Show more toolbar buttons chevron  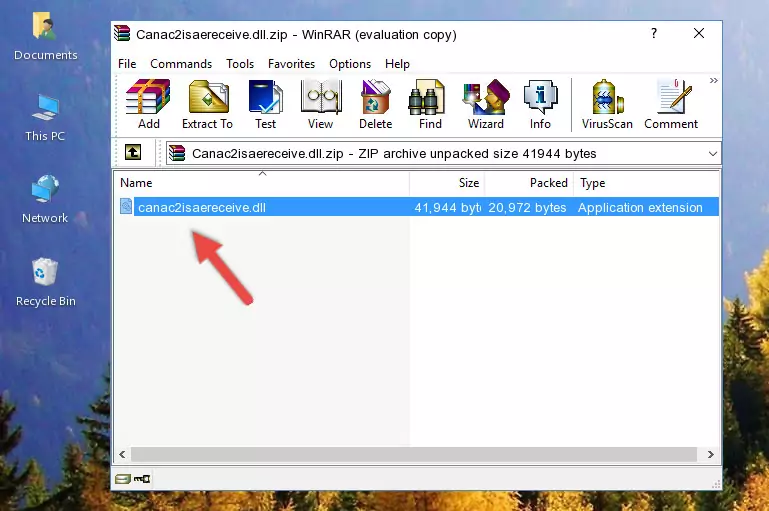tap(714, 80)
